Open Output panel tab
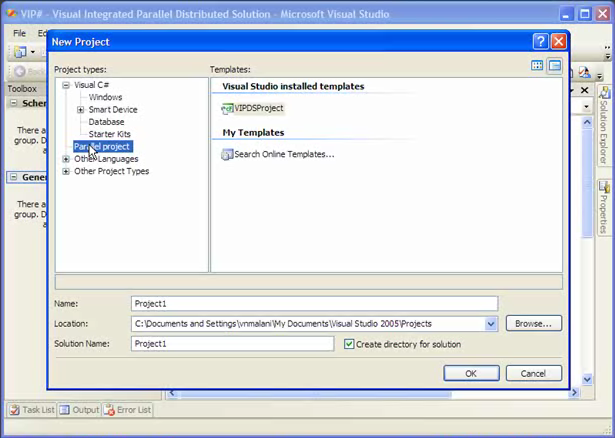Viewport: 615px width, 438px height. pyautogui.click(x=79, y=410)
